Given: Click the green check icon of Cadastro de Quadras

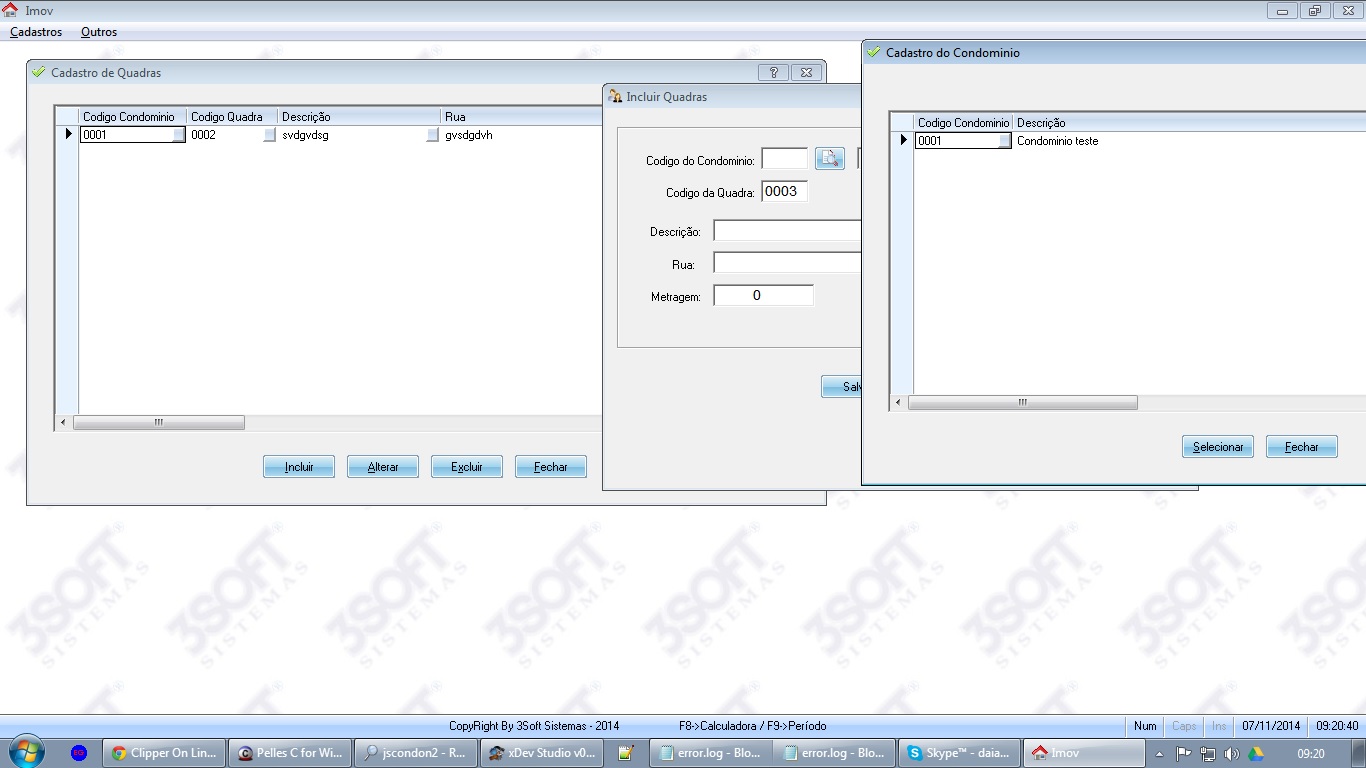Looking at the screenshot, I should click(39, 72).
